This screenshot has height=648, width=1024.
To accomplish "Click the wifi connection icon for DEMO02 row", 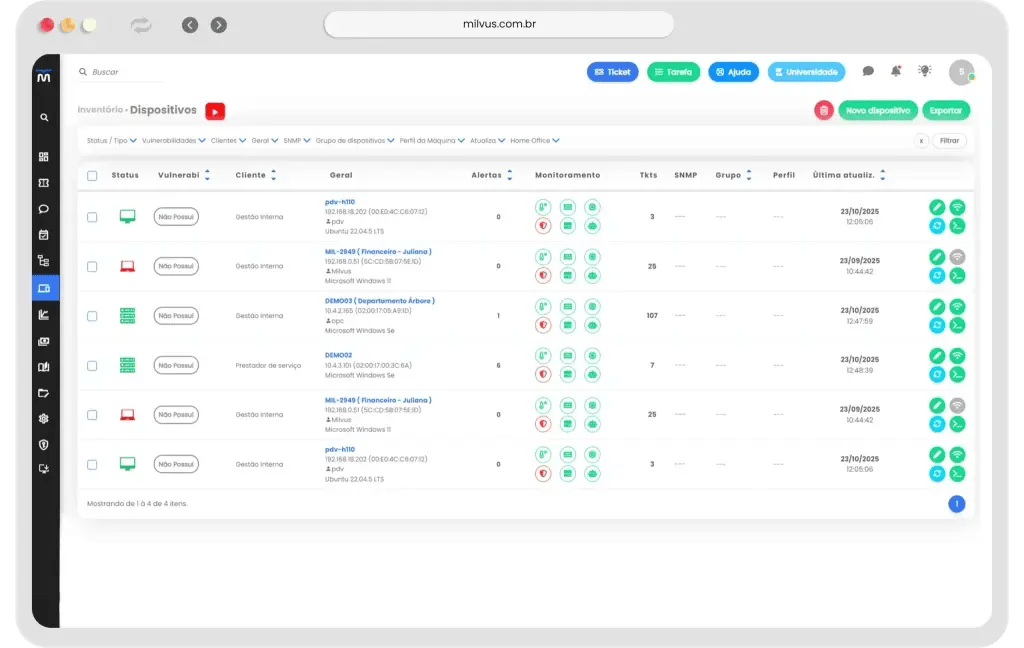I will click(957, 356).
